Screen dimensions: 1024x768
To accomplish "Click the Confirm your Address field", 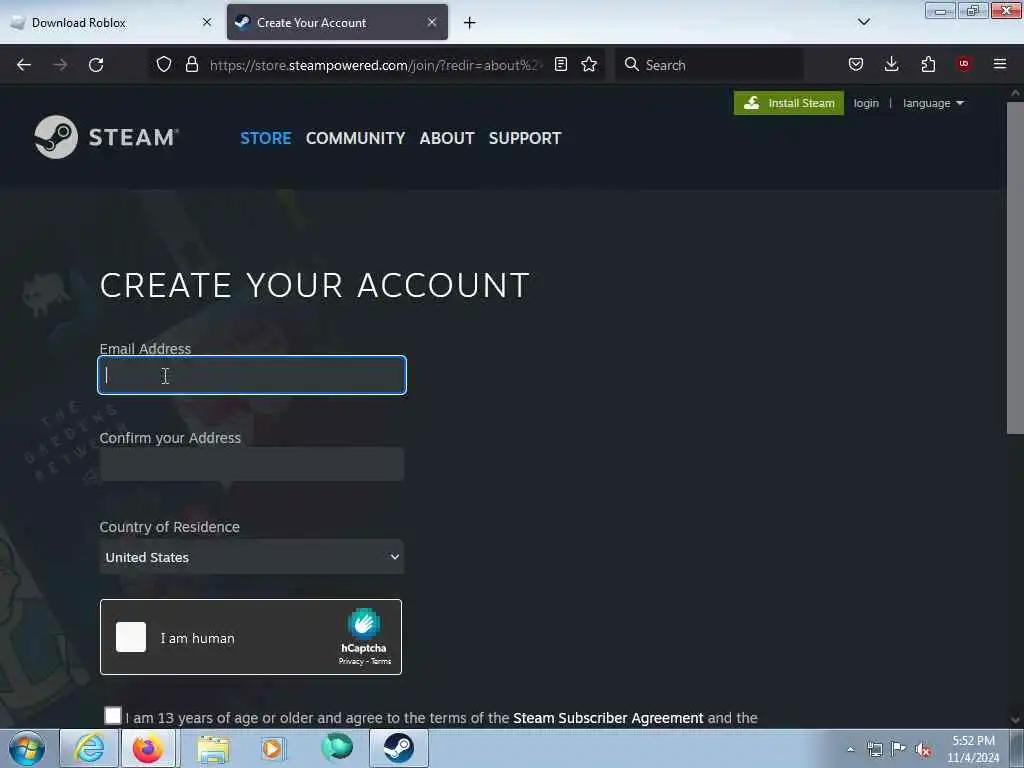I will tap(251, 464).
